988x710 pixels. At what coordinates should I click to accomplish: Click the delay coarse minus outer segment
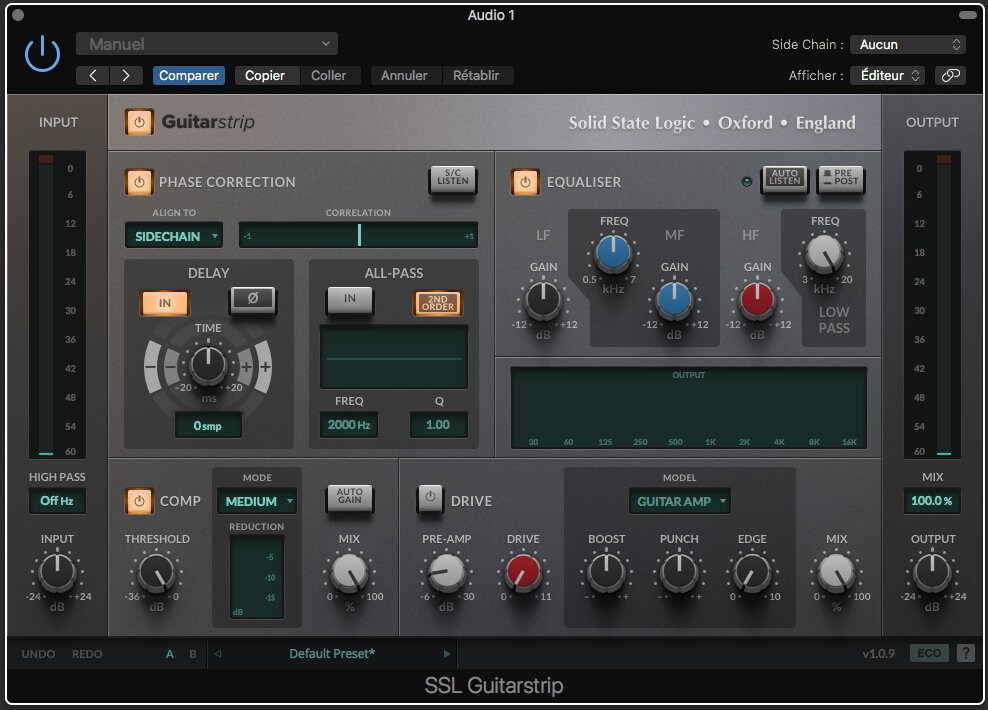pos(152,367)
